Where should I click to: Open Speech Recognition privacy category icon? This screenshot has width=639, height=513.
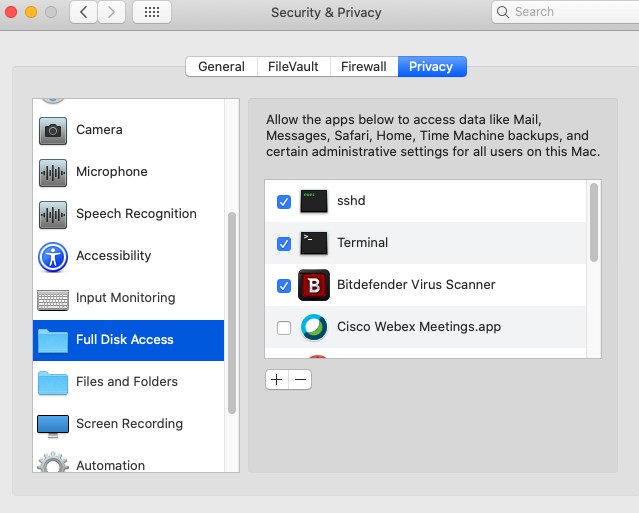click(53, 214)
